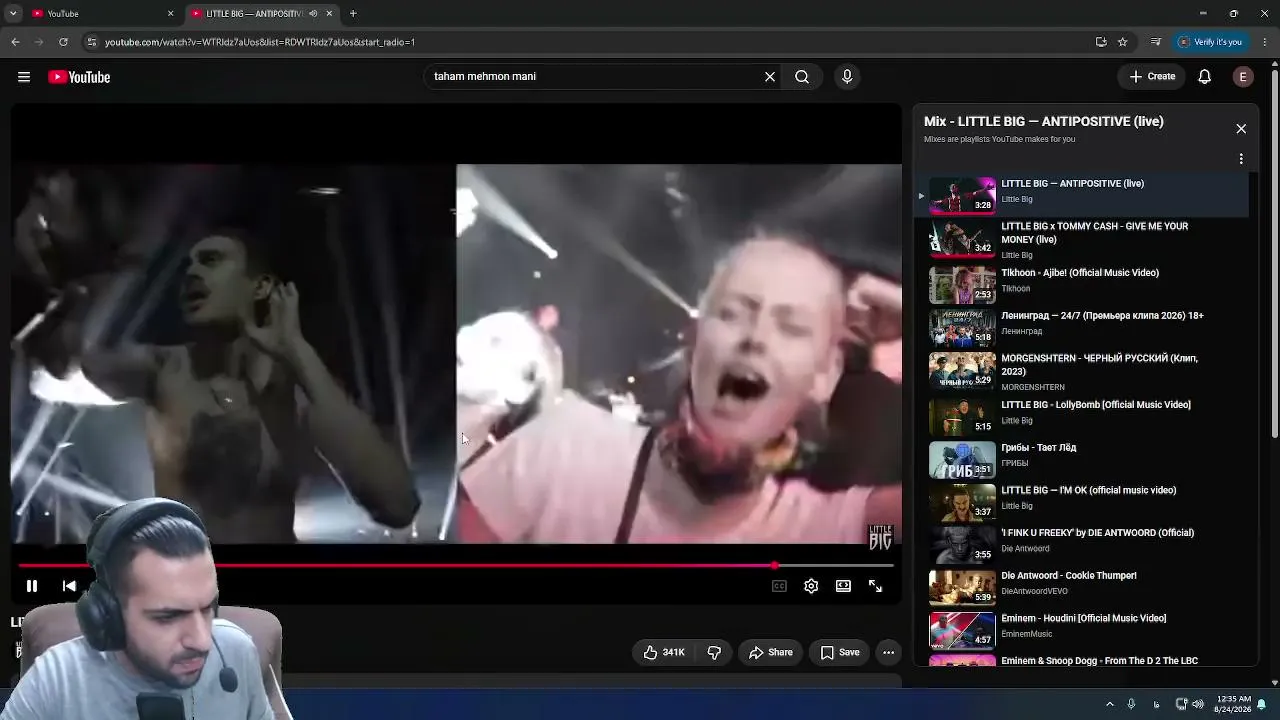Like the video with 341K likes
Screen dimensions: 1280x720
664,653
